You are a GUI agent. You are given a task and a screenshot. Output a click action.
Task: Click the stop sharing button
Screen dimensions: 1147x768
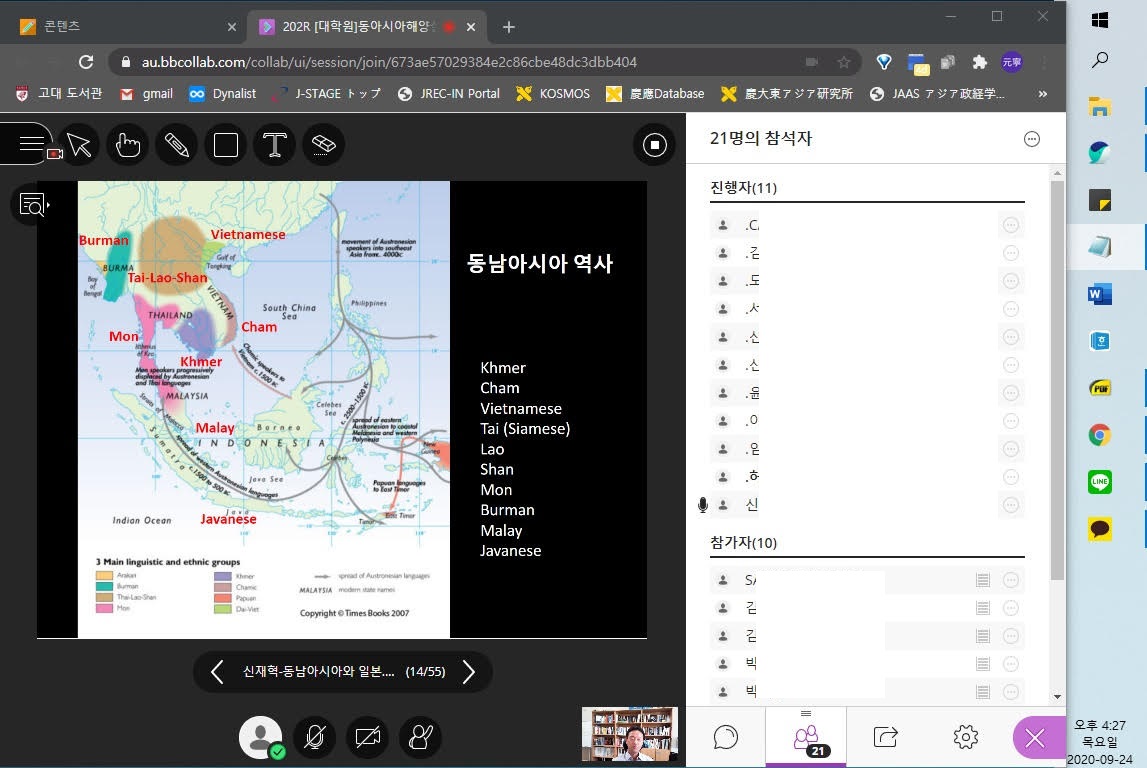[x=654, y=145]
